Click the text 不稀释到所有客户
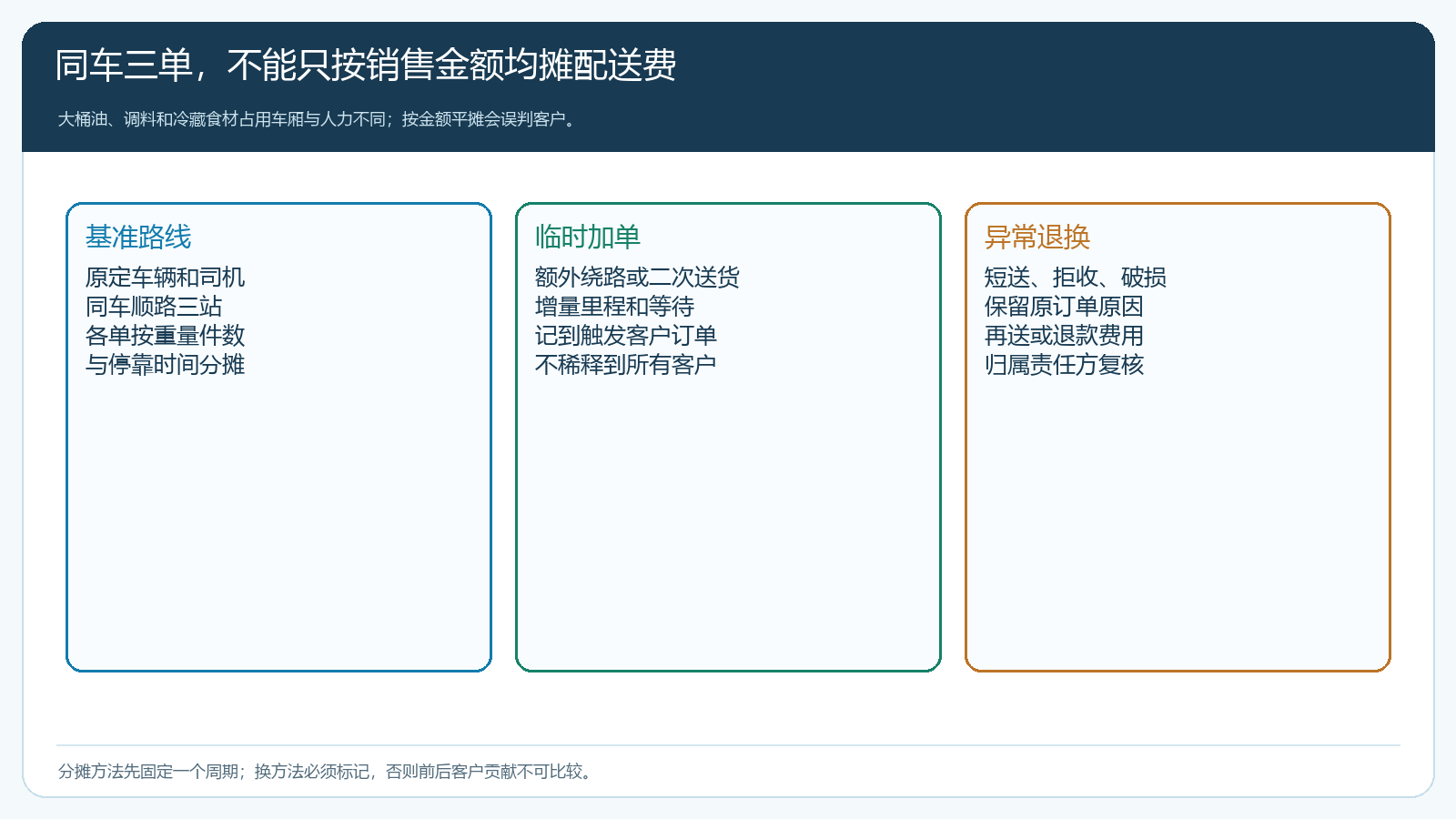Screen dimensions: 1456x819 (x=626, y=364)
